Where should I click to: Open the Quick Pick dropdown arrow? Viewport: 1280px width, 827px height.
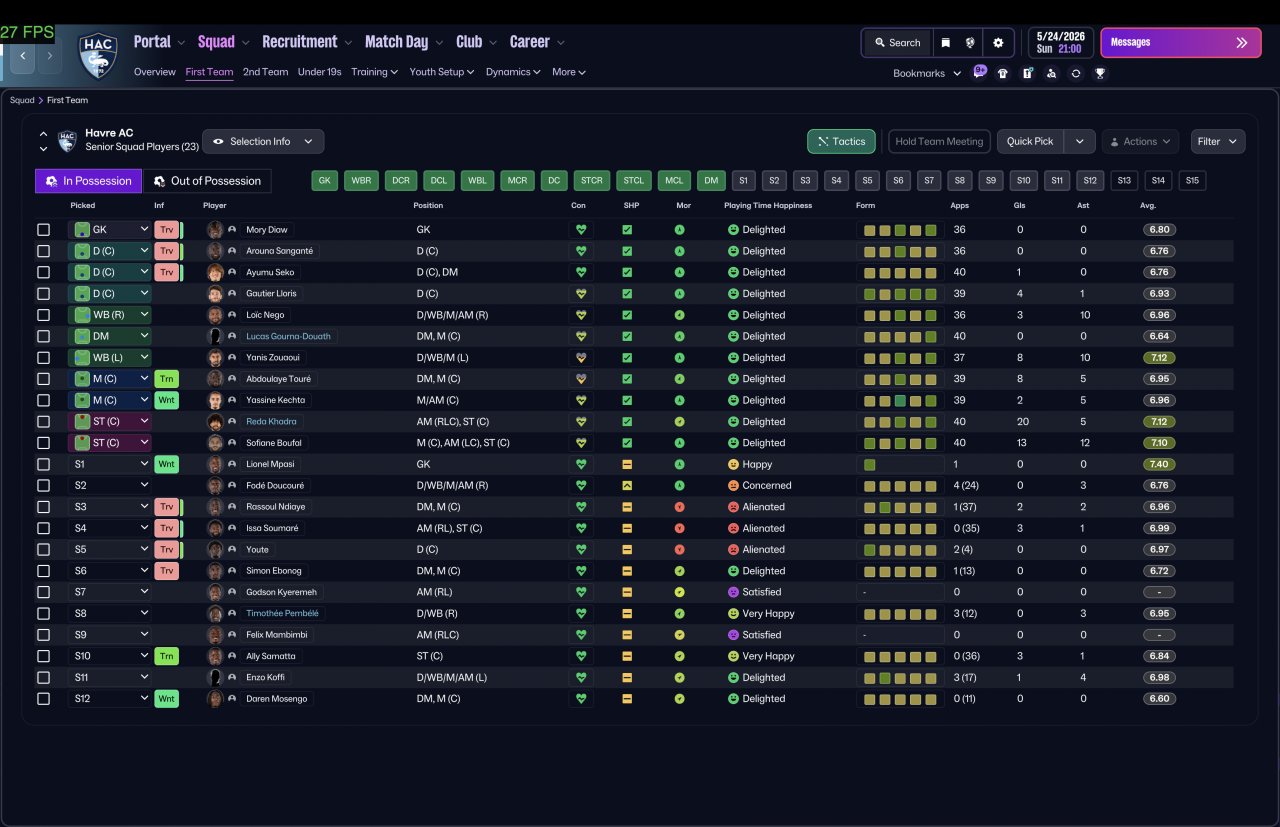tap(1079, 141)
